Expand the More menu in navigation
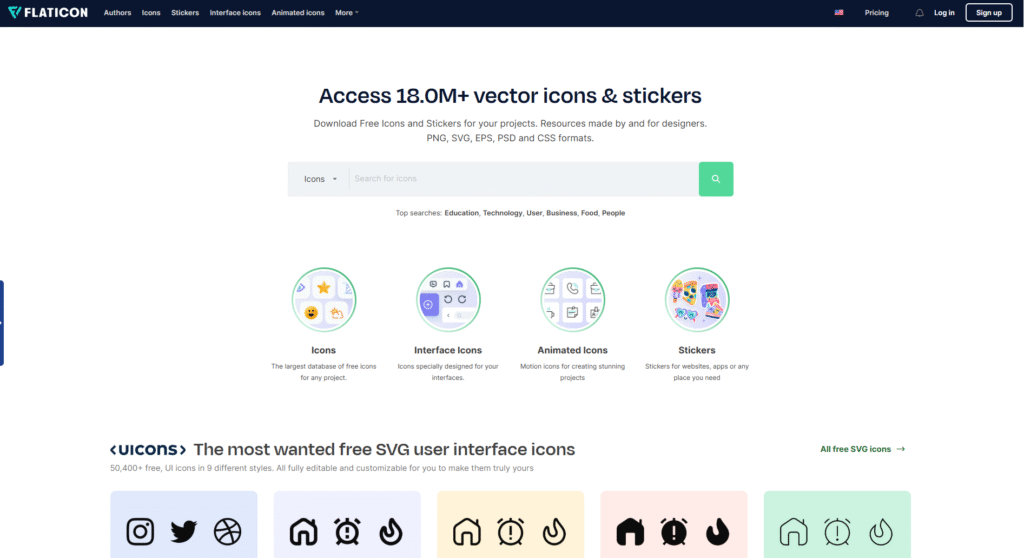Viewport: 1024px width, 558px height. 346,13
